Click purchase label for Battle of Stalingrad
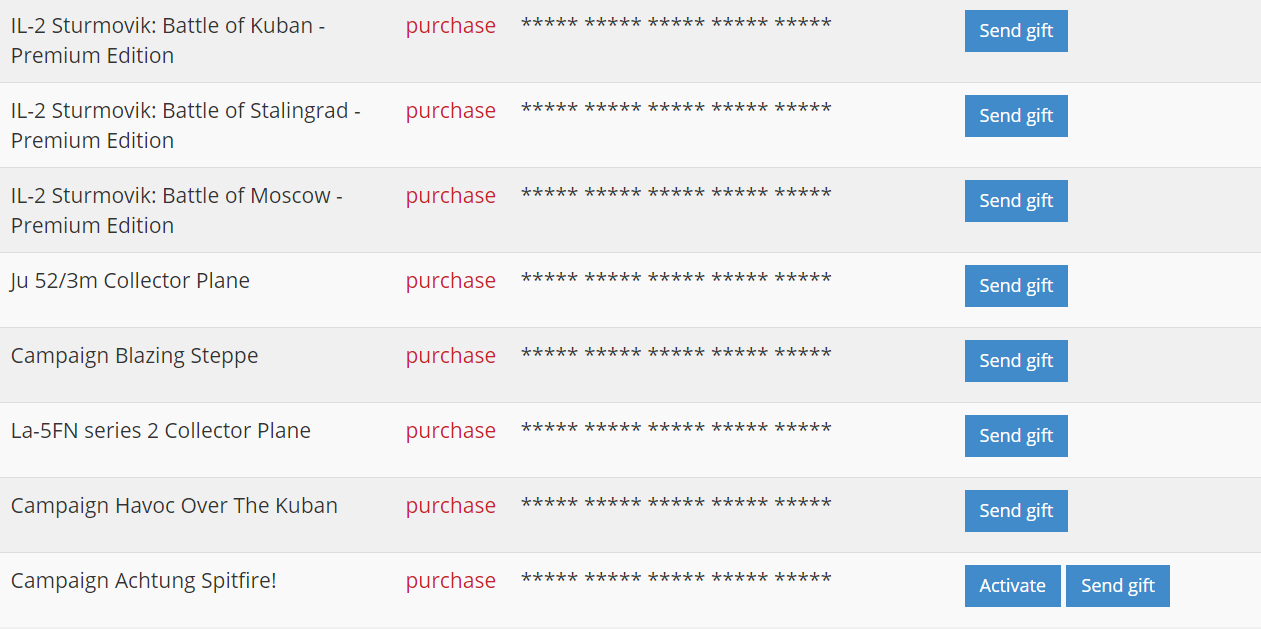The image size is (1261, 629). pos(450,111)
